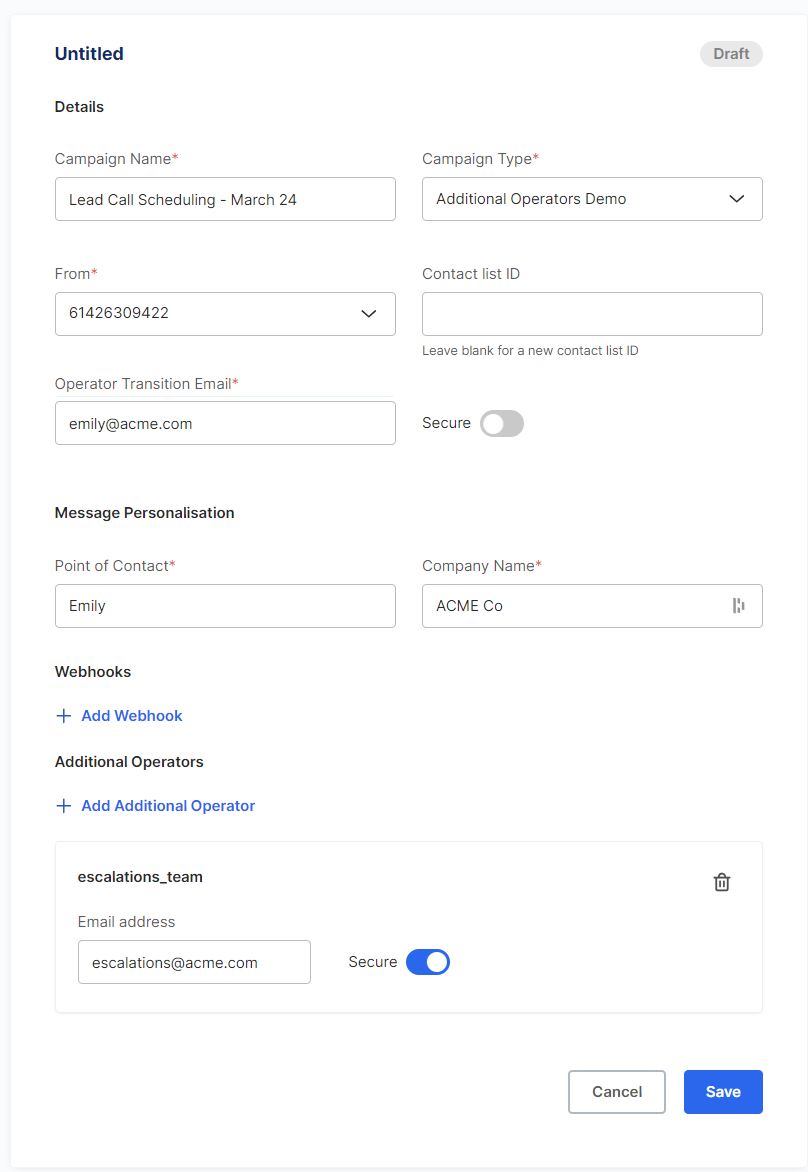Image resolution: width=808 pixels, height=1172 pixels.
Task: Delete the escalations_team operator with trash icon
Action: coord(721,882)
